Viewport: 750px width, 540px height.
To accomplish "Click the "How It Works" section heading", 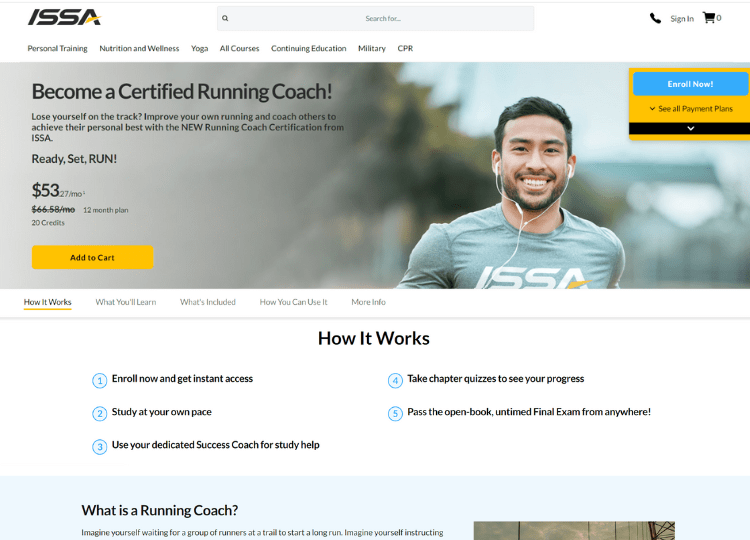I will tap(374, 338).
